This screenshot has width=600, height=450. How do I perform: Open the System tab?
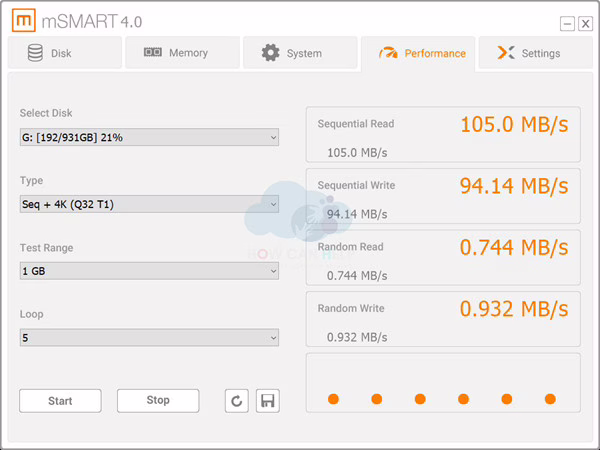click(x=300, y=53)
